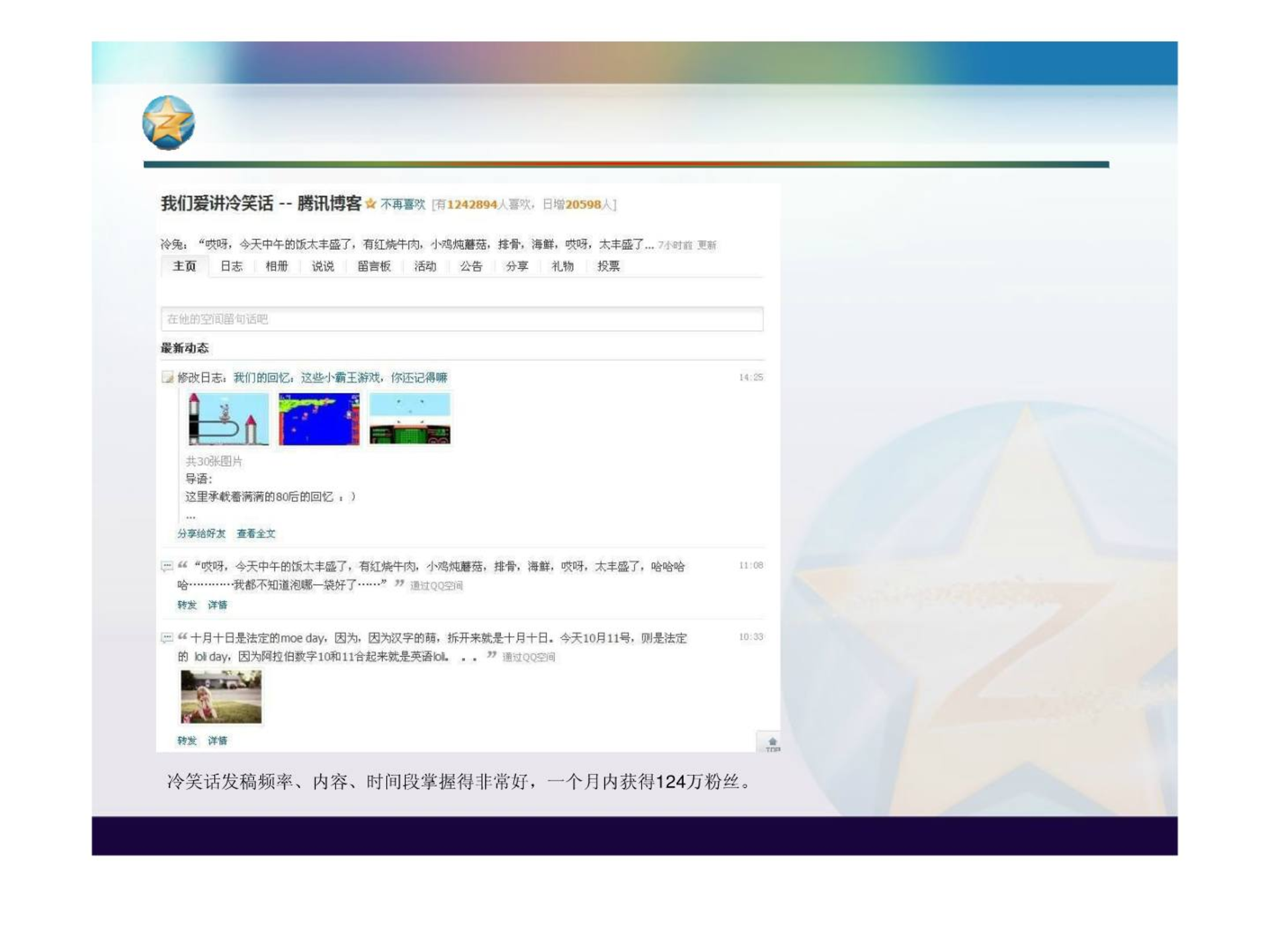Click the like count 1242894
1270x952 pixels.
(472, 205)
